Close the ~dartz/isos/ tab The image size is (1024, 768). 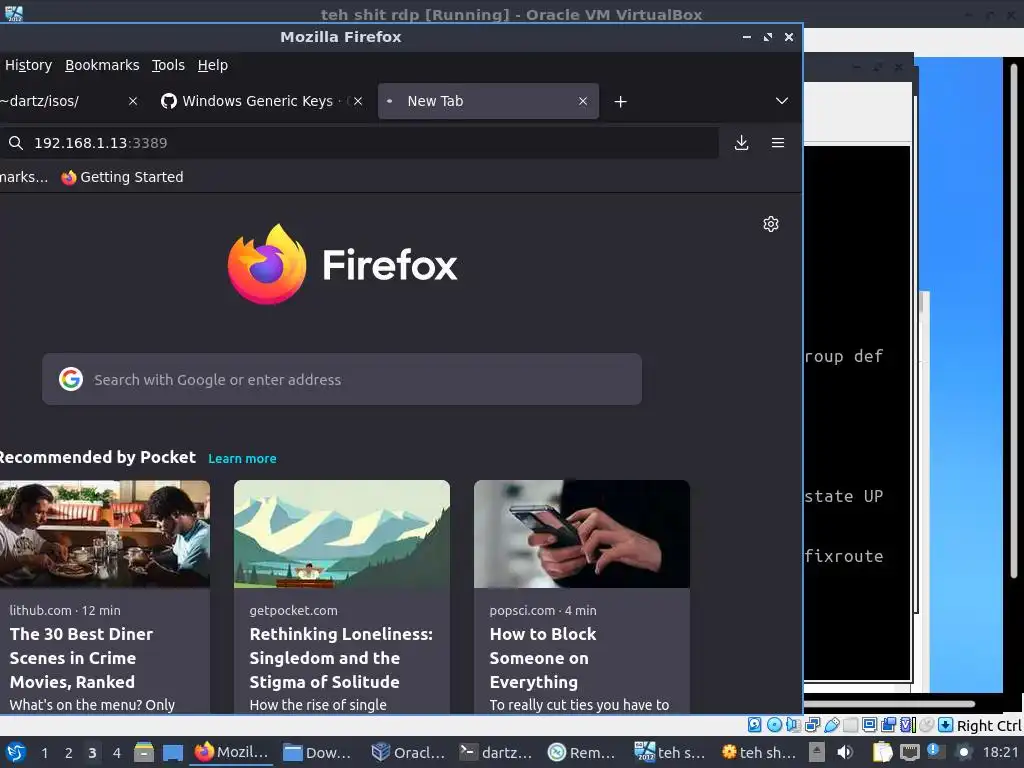click(133, 101)
